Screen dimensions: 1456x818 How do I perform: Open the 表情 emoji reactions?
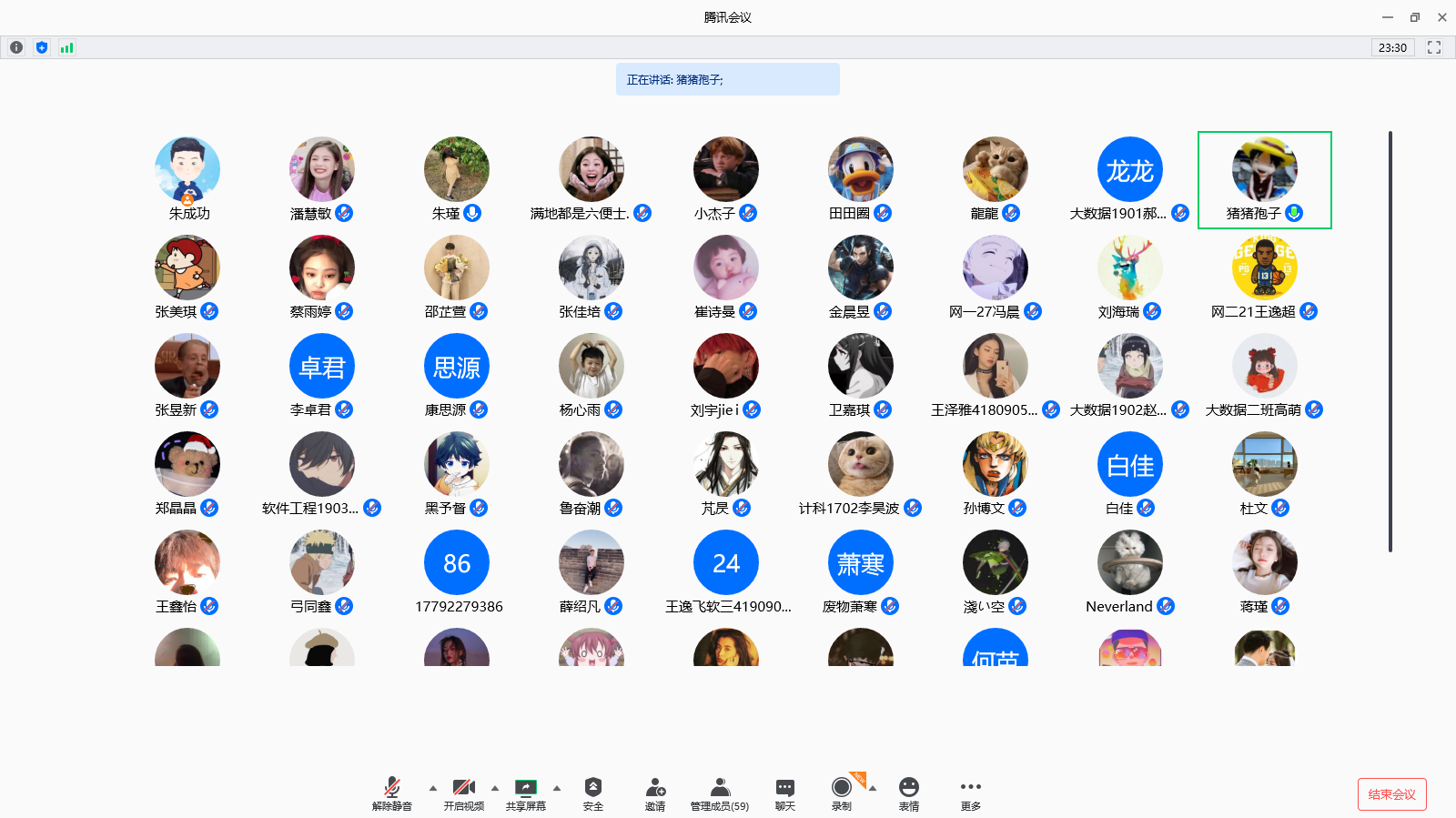[x=908, y=793]
